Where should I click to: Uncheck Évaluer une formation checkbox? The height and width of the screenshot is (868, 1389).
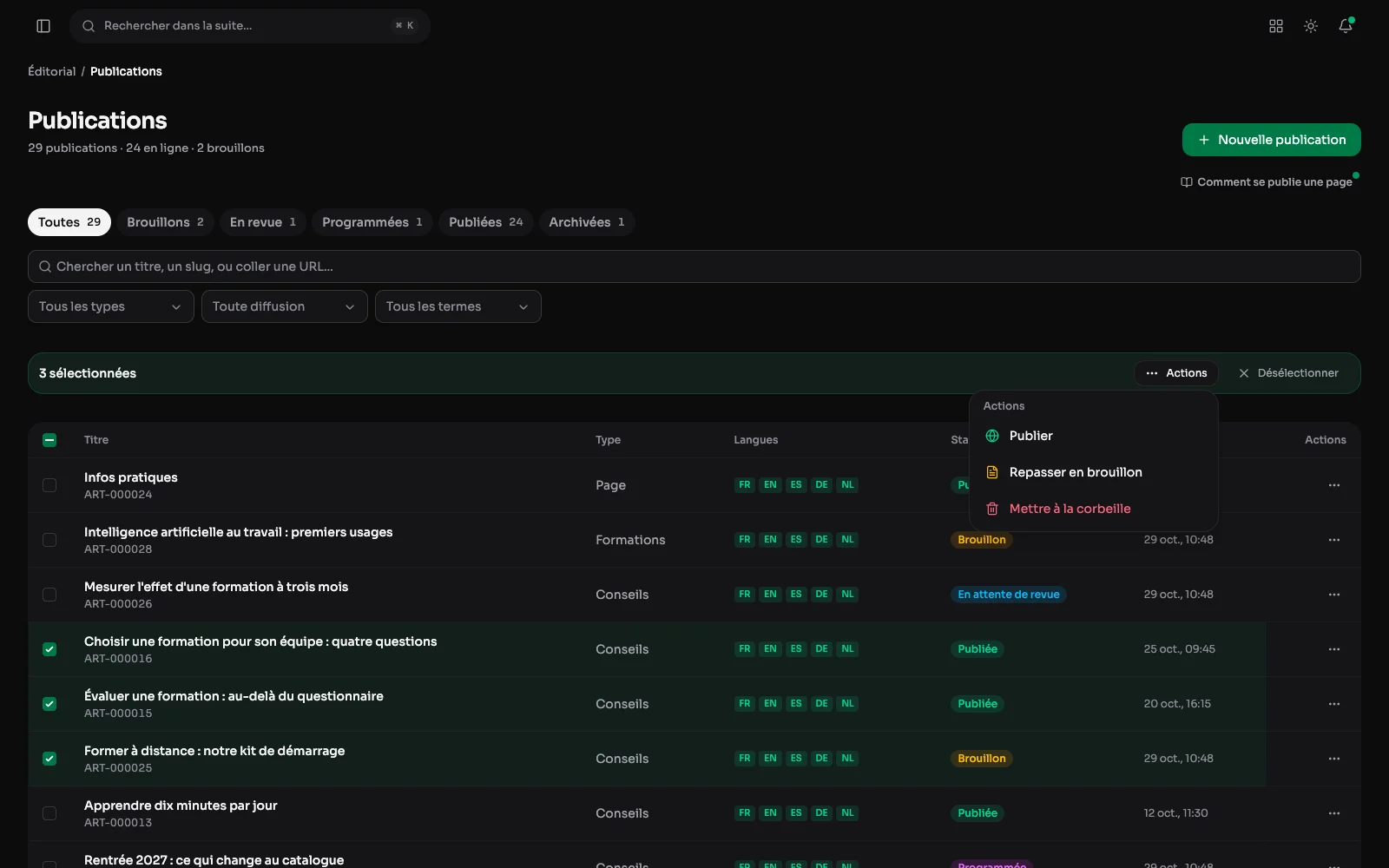[49, 704]
